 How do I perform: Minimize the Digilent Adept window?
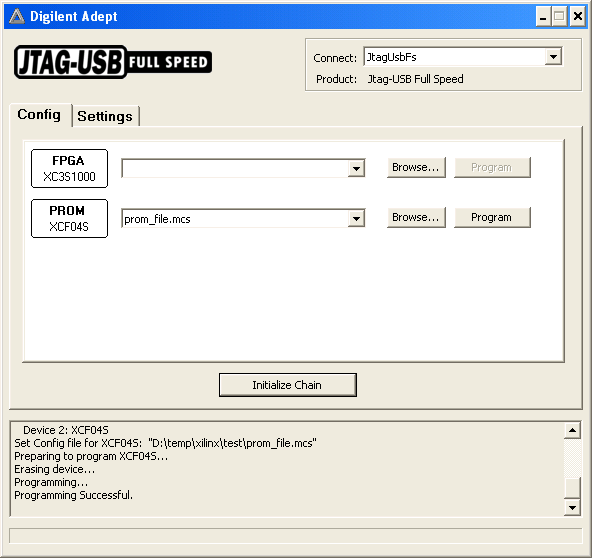pos(543,17)
